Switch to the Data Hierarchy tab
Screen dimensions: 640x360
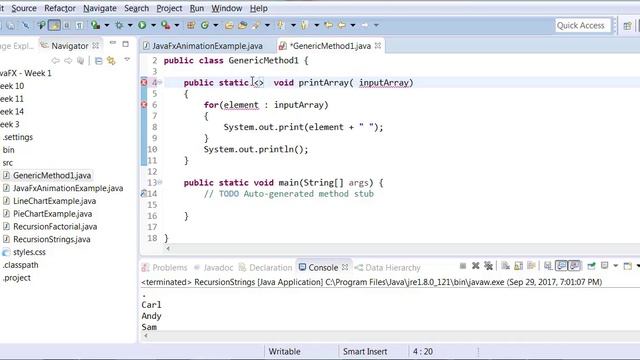[387, 268]
